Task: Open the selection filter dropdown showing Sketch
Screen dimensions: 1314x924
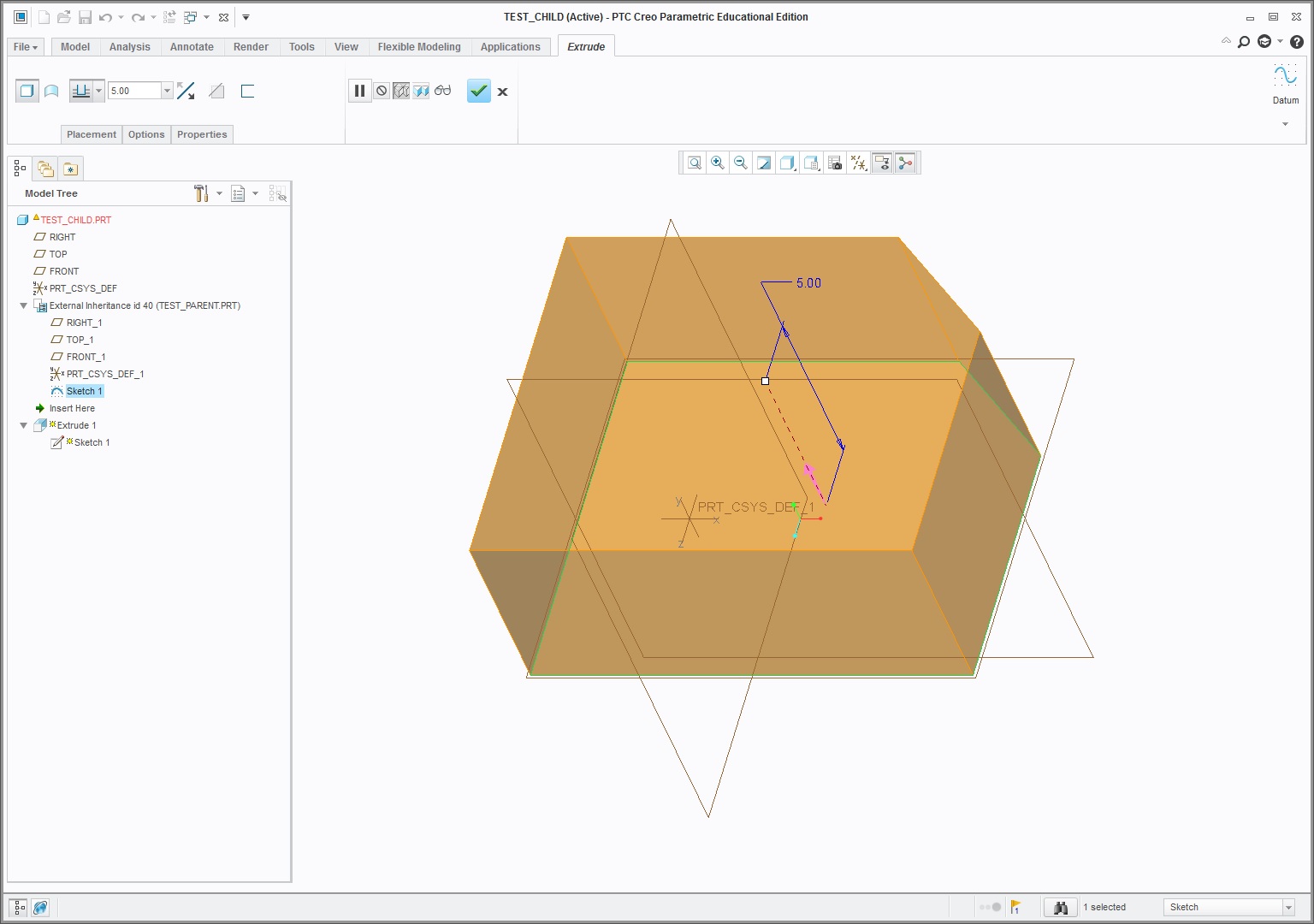Action: [1229, 907]
